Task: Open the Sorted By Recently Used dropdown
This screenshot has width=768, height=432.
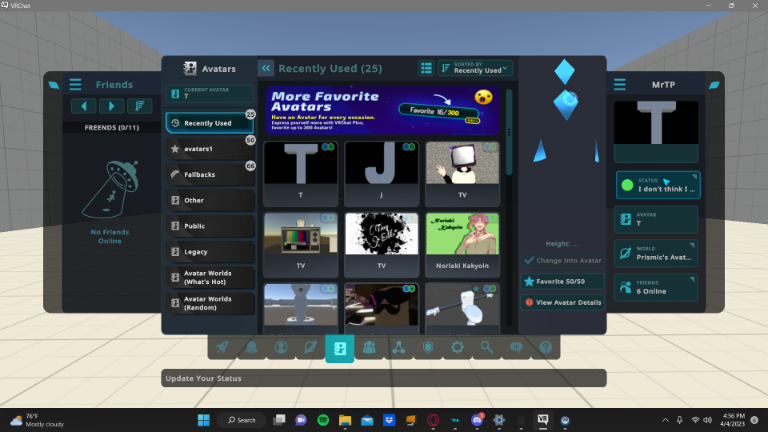Action: click(x=476, y=68)
